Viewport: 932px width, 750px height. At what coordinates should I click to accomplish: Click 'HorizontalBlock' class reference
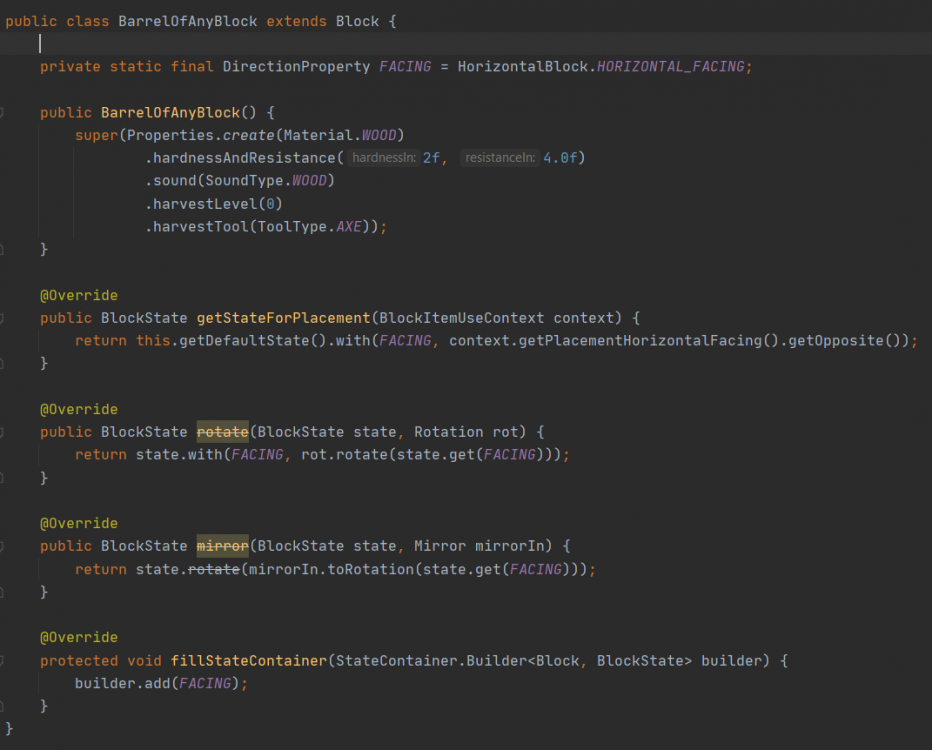pyautogui.click(x=522, y=67)
